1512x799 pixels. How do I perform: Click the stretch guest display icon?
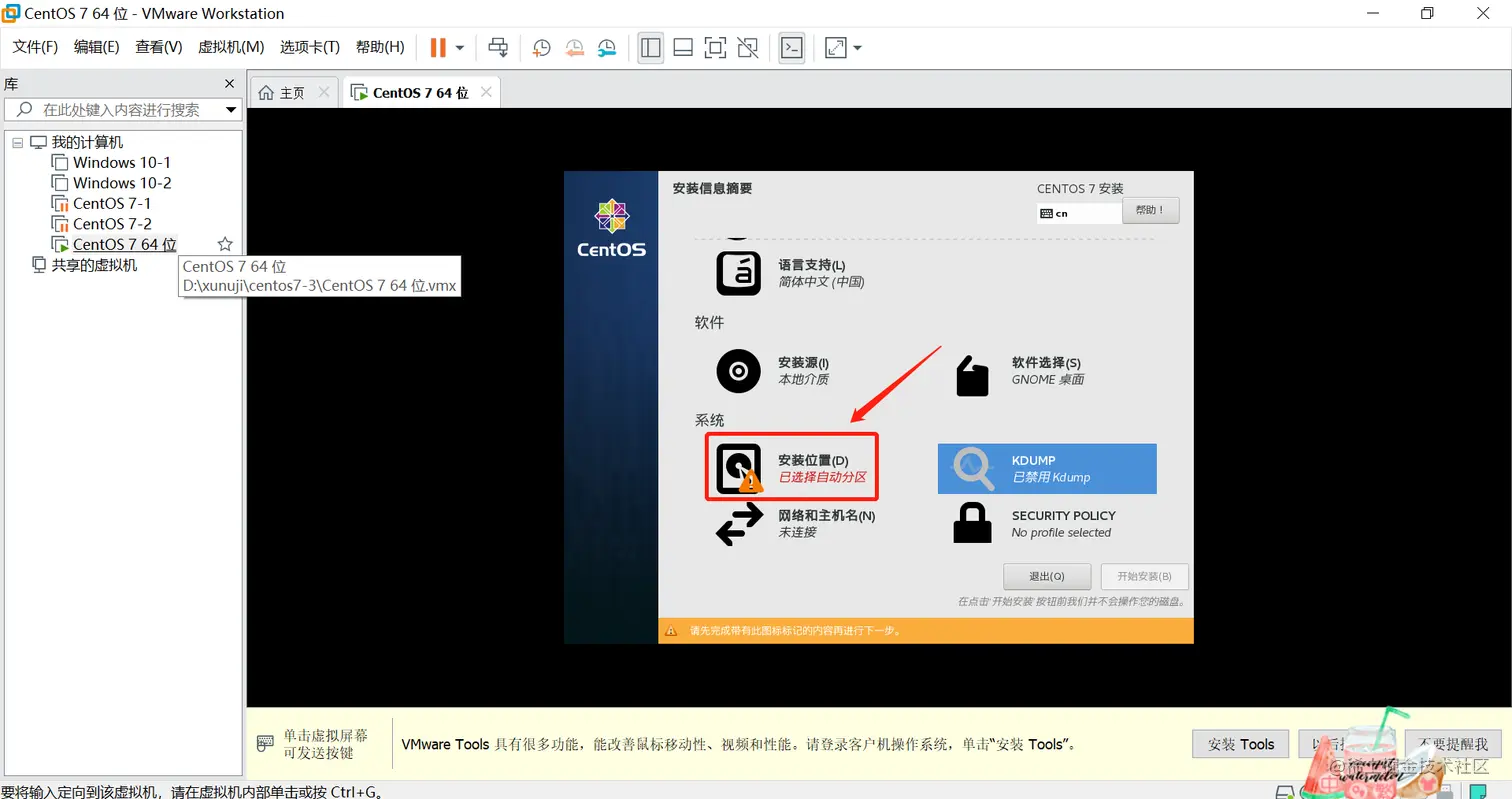pos(835,47)
